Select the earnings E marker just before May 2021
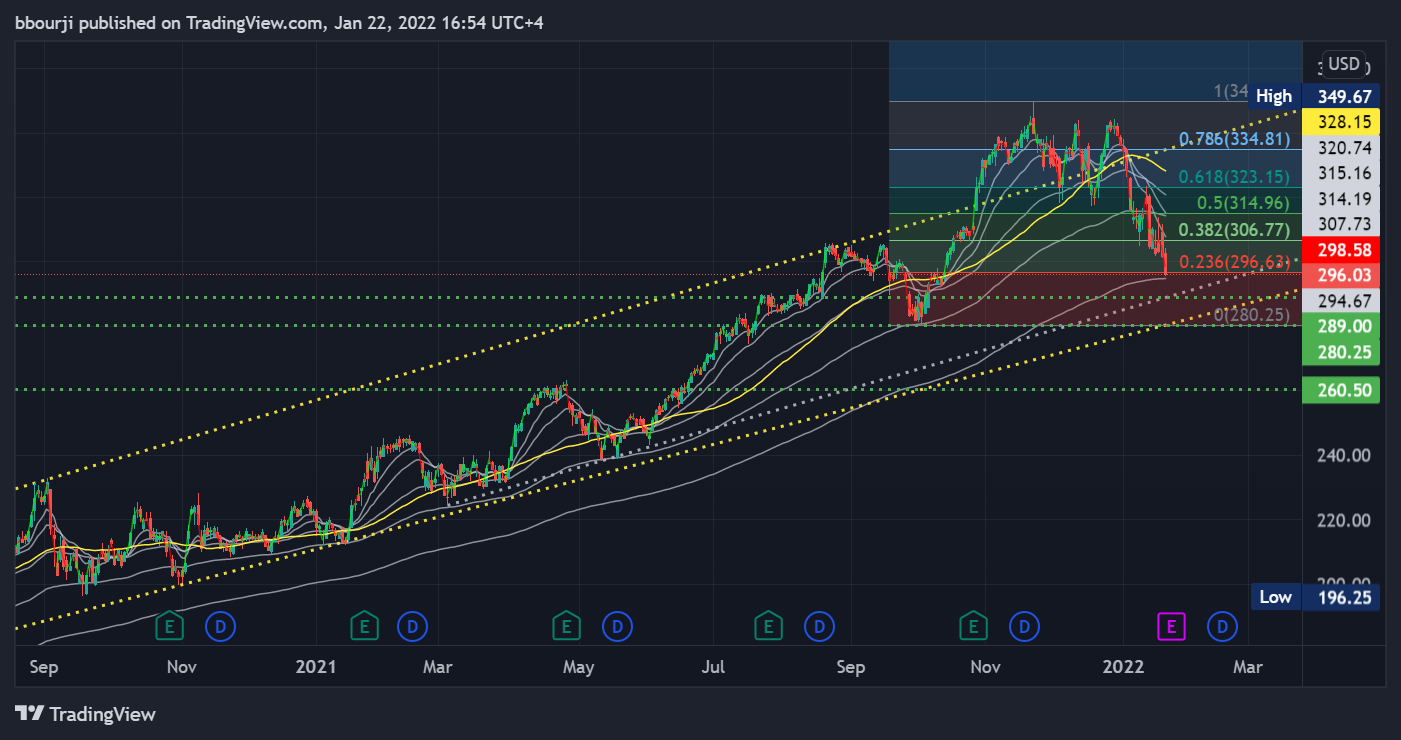 coord(566,627)
